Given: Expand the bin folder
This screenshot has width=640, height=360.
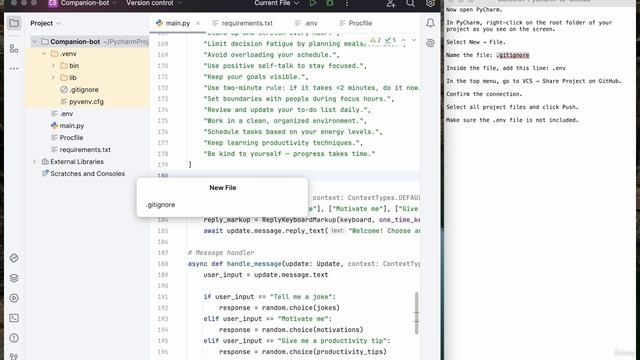Looking at the screenshot, I should tap(53, 66).
